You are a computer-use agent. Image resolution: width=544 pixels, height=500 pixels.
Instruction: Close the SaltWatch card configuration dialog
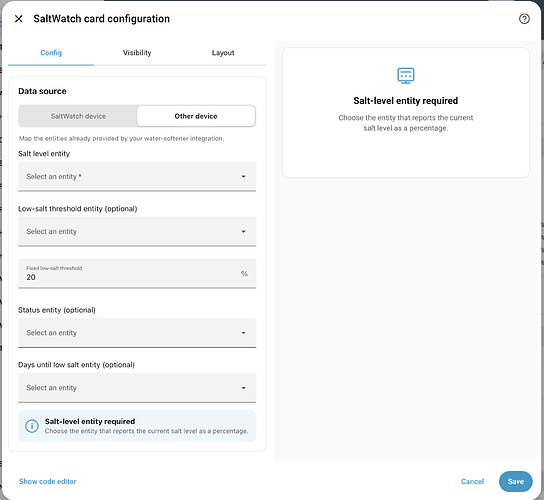point(19,19)
